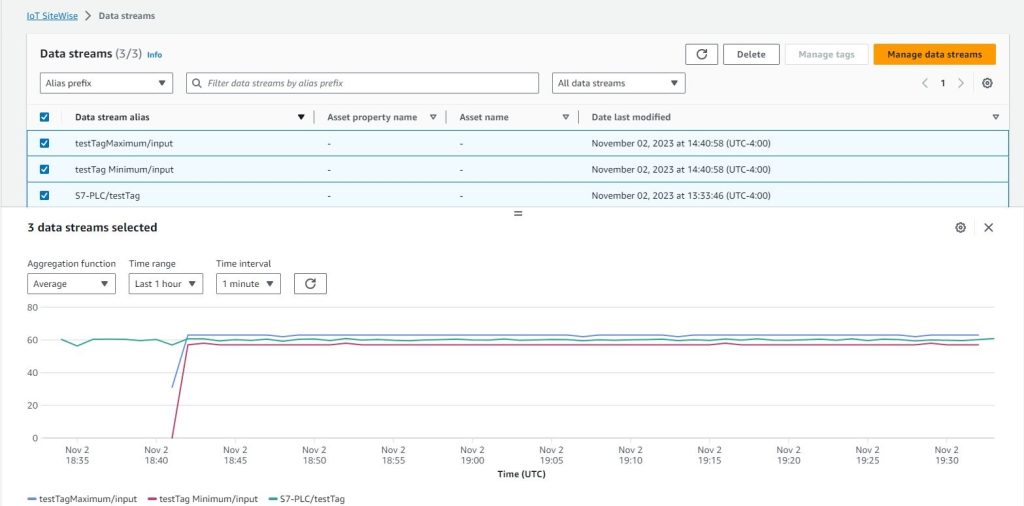1024x506 pixels.
Task: Uncheck testTag Minimum/input row checkbox
Action: pyautogui.click(x=44, y=169)
